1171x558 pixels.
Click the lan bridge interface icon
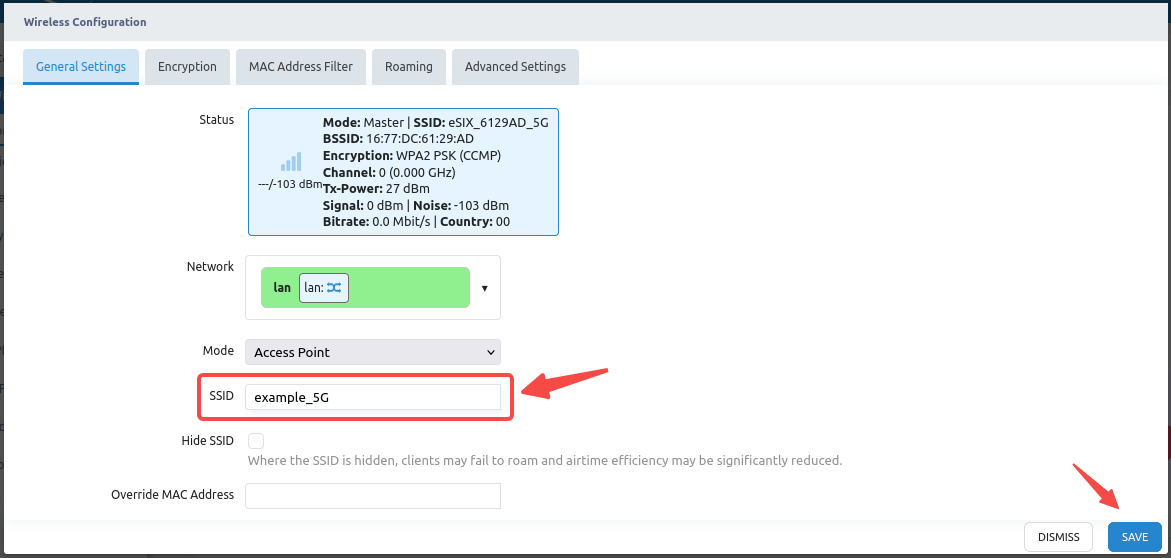333,288
